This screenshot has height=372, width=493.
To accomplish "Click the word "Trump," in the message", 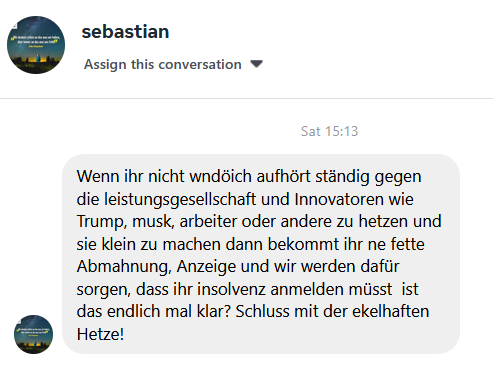I will (x=102, y=222).
